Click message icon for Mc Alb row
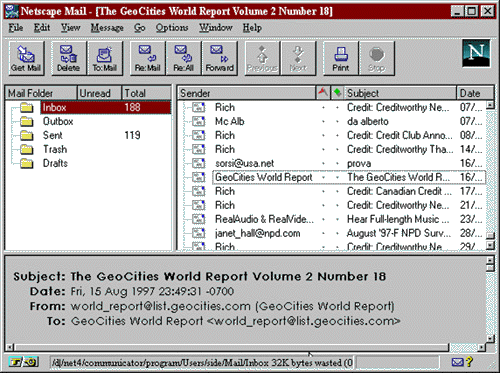Image resolution: width=500 pixels, height=373 pixels. click(199, 121)
